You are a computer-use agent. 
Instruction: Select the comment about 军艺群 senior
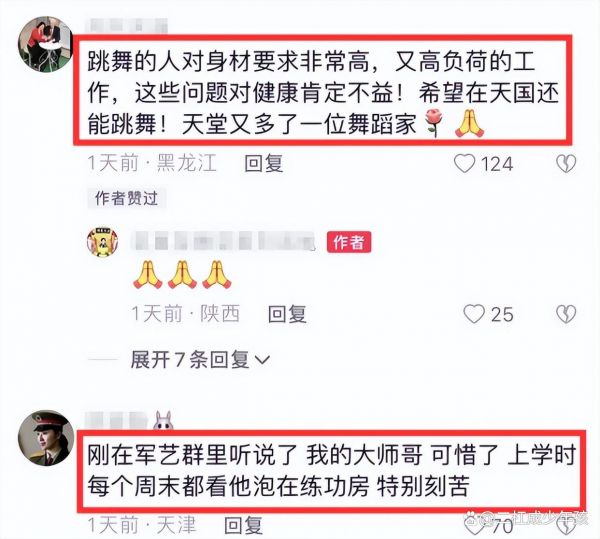(331, 471)
